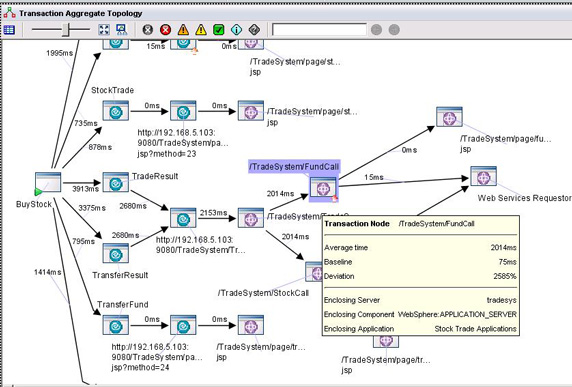
Task: Click the 795ms edge label
Action: coord(83,241)
